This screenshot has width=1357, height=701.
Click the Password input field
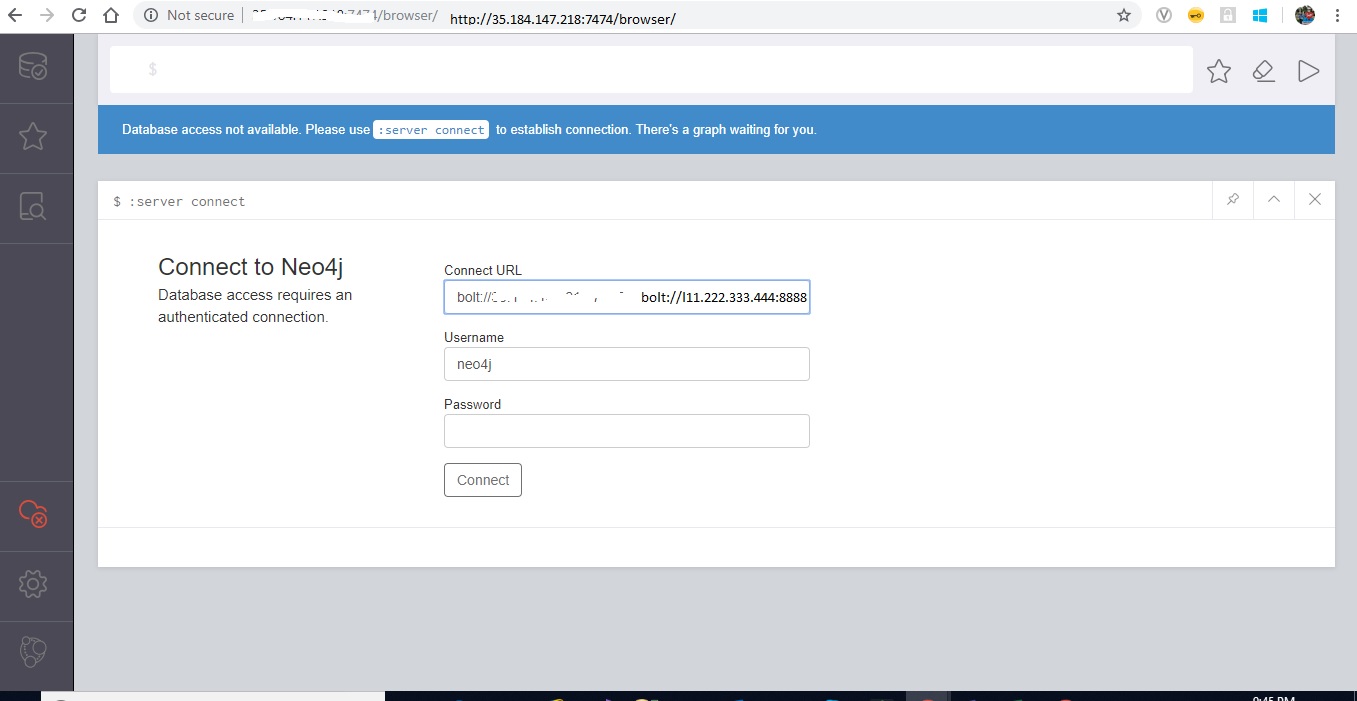tap(627, 431)
